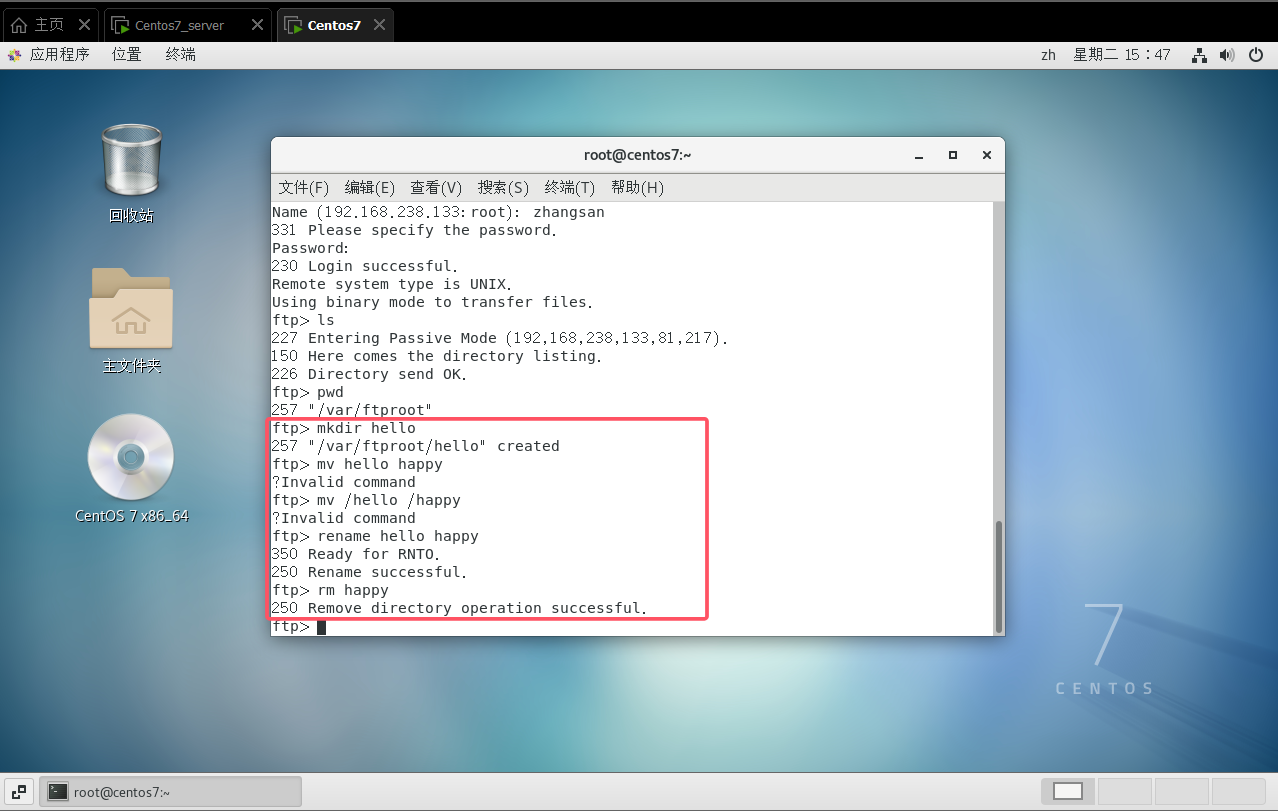The height and width of the screenshot is (811, 1278).
Task: Open the 位置 places menu
Action: point(127,55)
